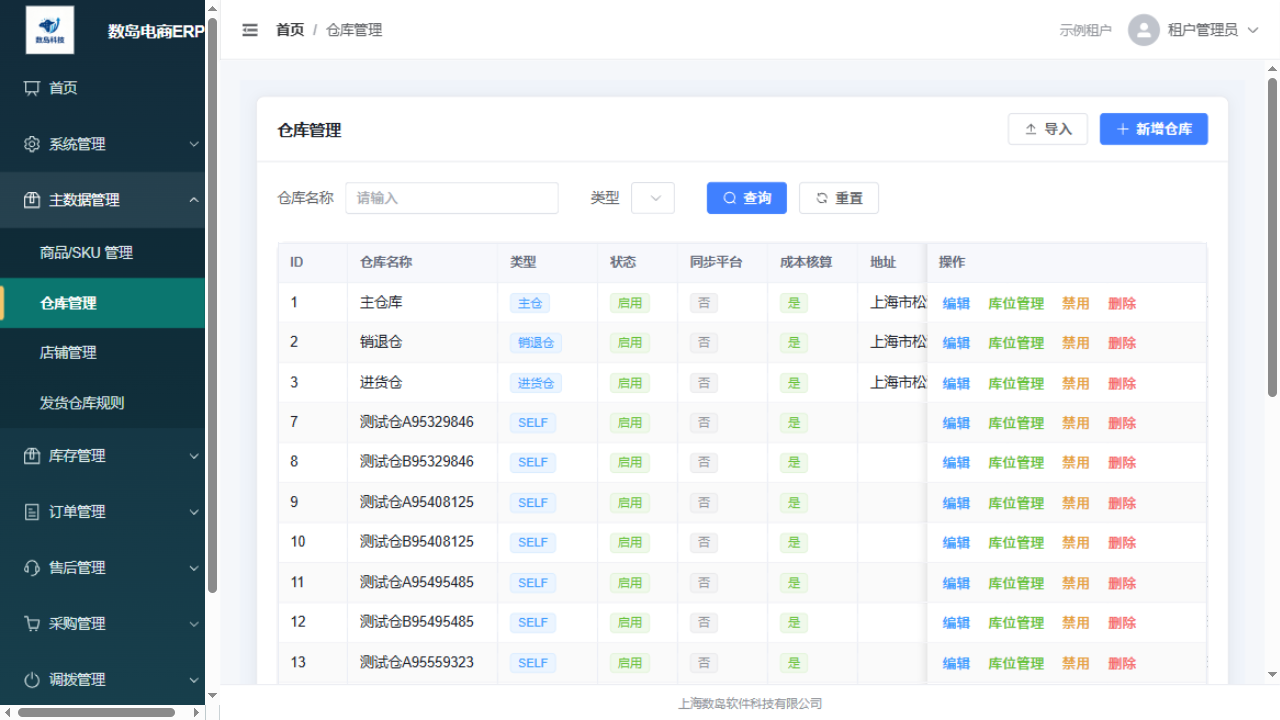The height and width of the screenshot is (720, 1280).
Task: Click the magnifier icon in 查询 button
Action: pyautogui.click(x=730, y=198)
